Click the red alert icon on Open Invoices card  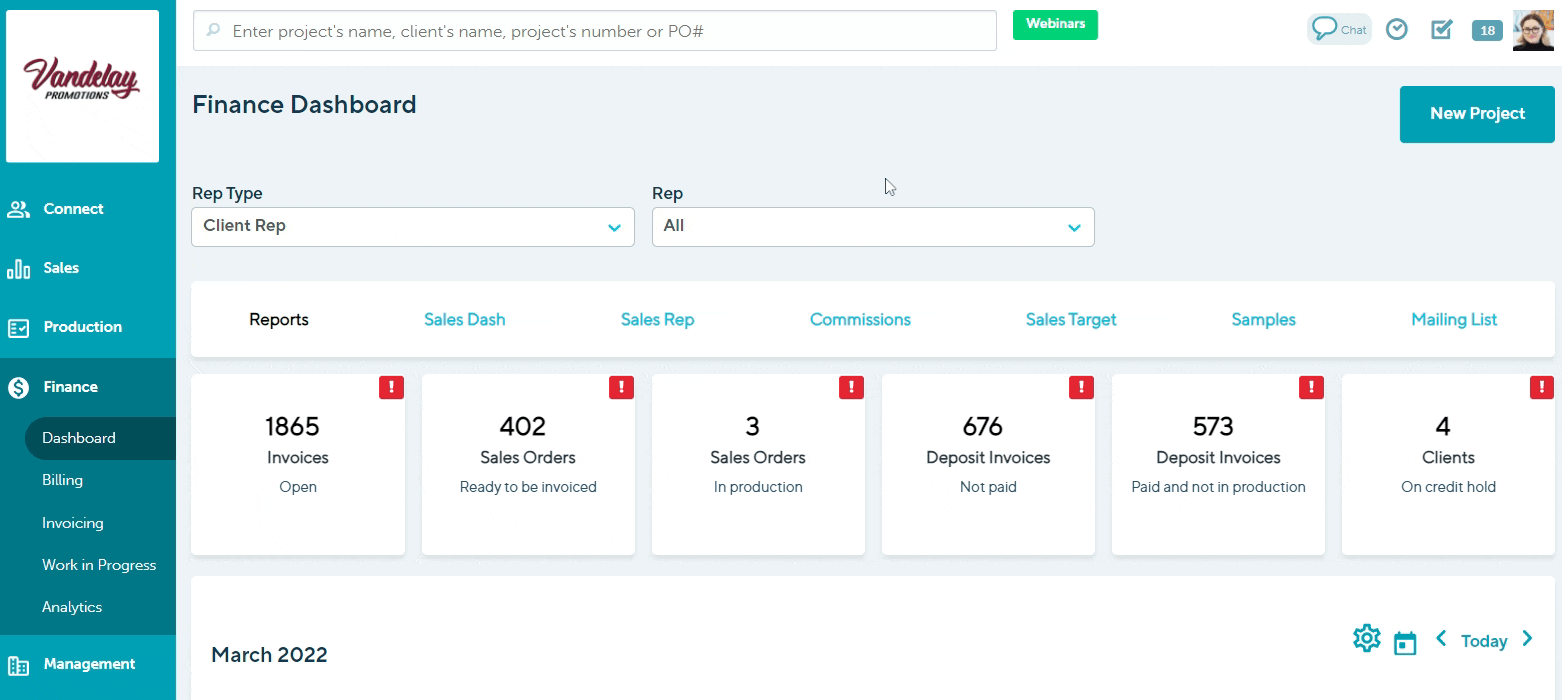pyautogui.click(x=391, y=387)
